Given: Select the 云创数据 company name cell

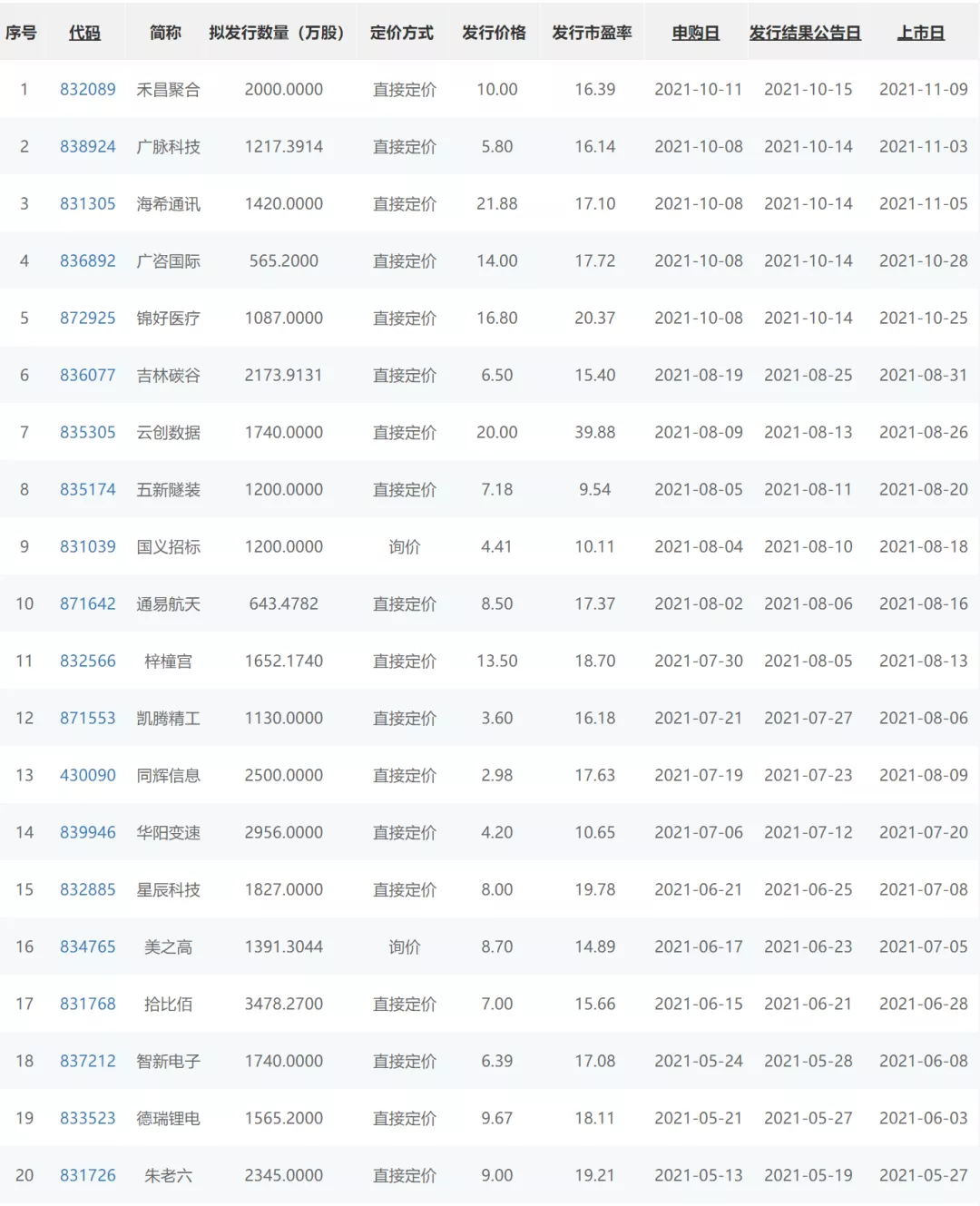Looking at the screenshot, I should tap(168, 433).
